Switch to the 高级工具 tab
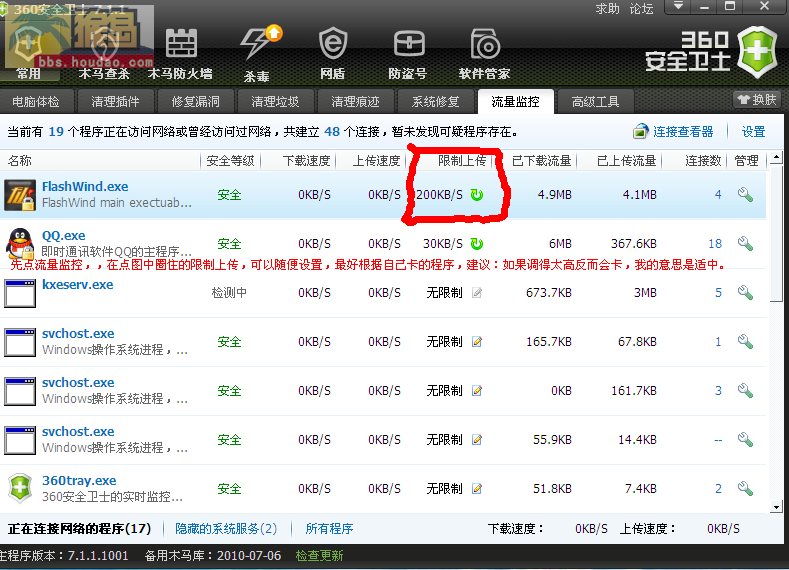 tap(595, 102)
